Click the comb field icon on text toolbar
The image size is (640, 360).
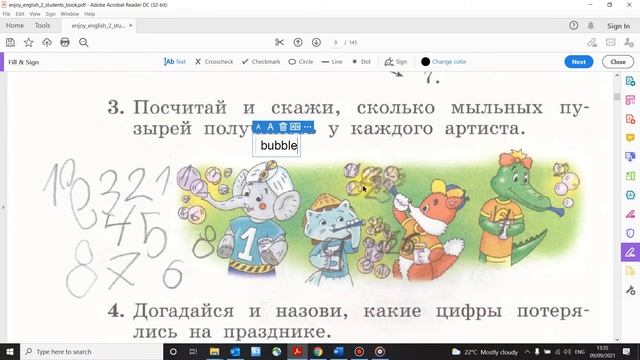[295, 127]
